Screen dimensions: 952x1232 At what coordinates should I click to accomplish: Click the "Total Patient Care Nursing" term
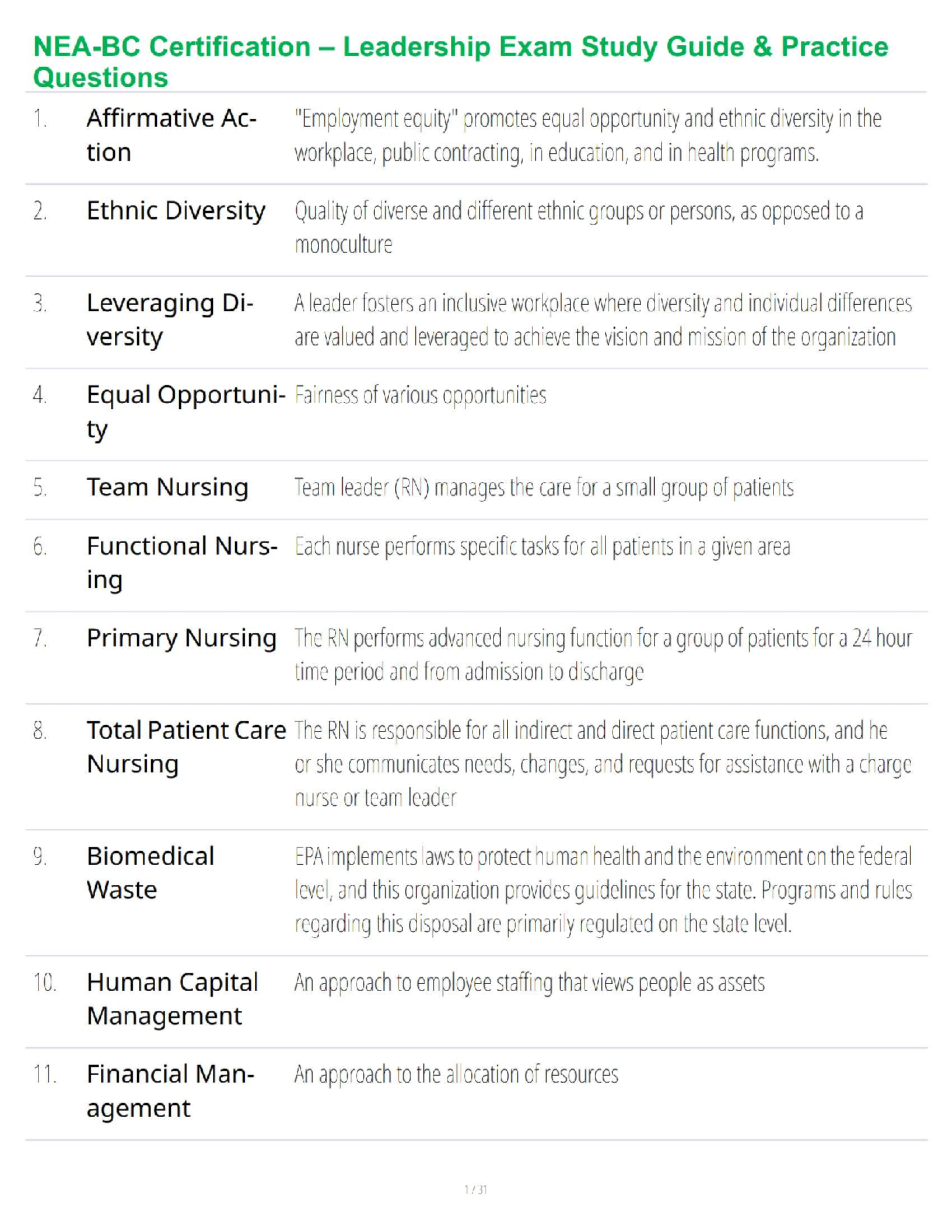186,747
